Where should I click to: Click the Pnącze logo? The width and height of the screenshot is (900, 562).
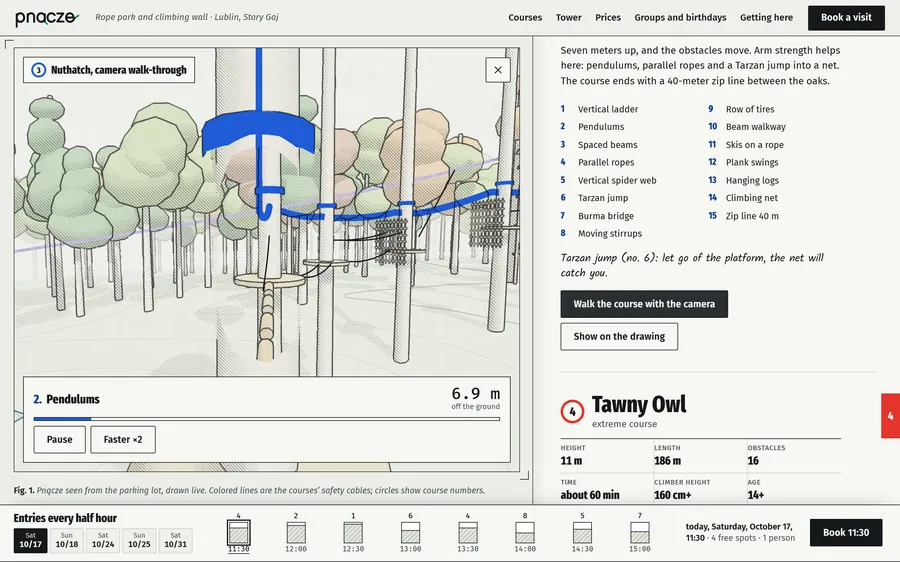coord(46,18)
